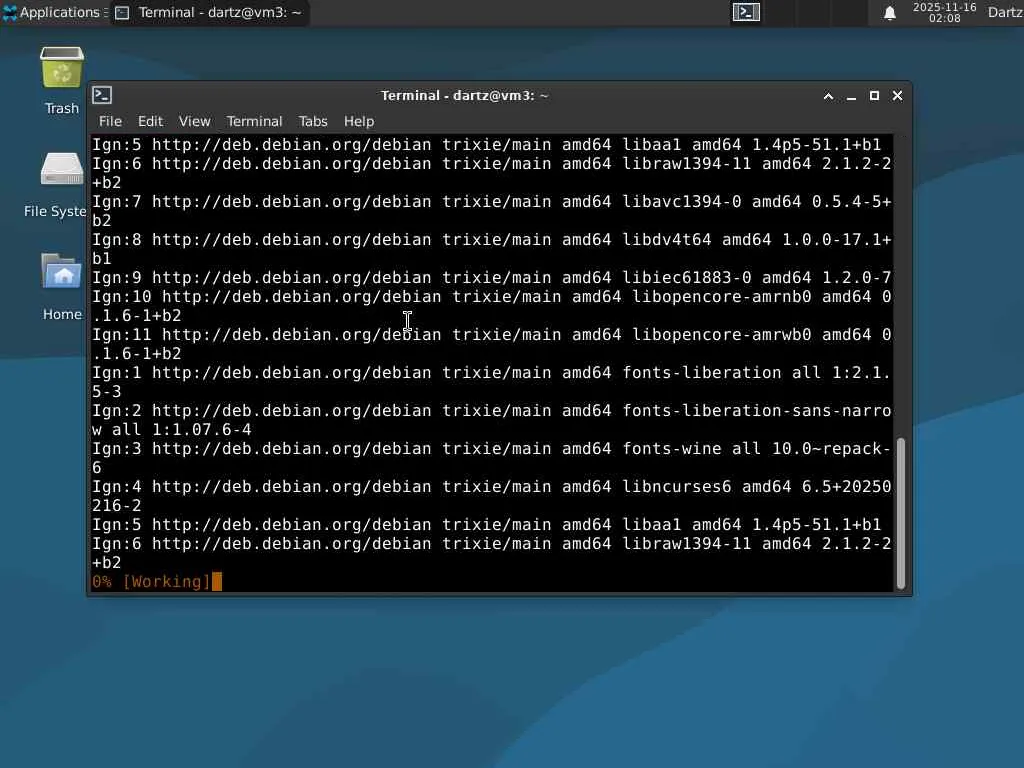Select the Terminal taskbar button in panel

point(209,12)
